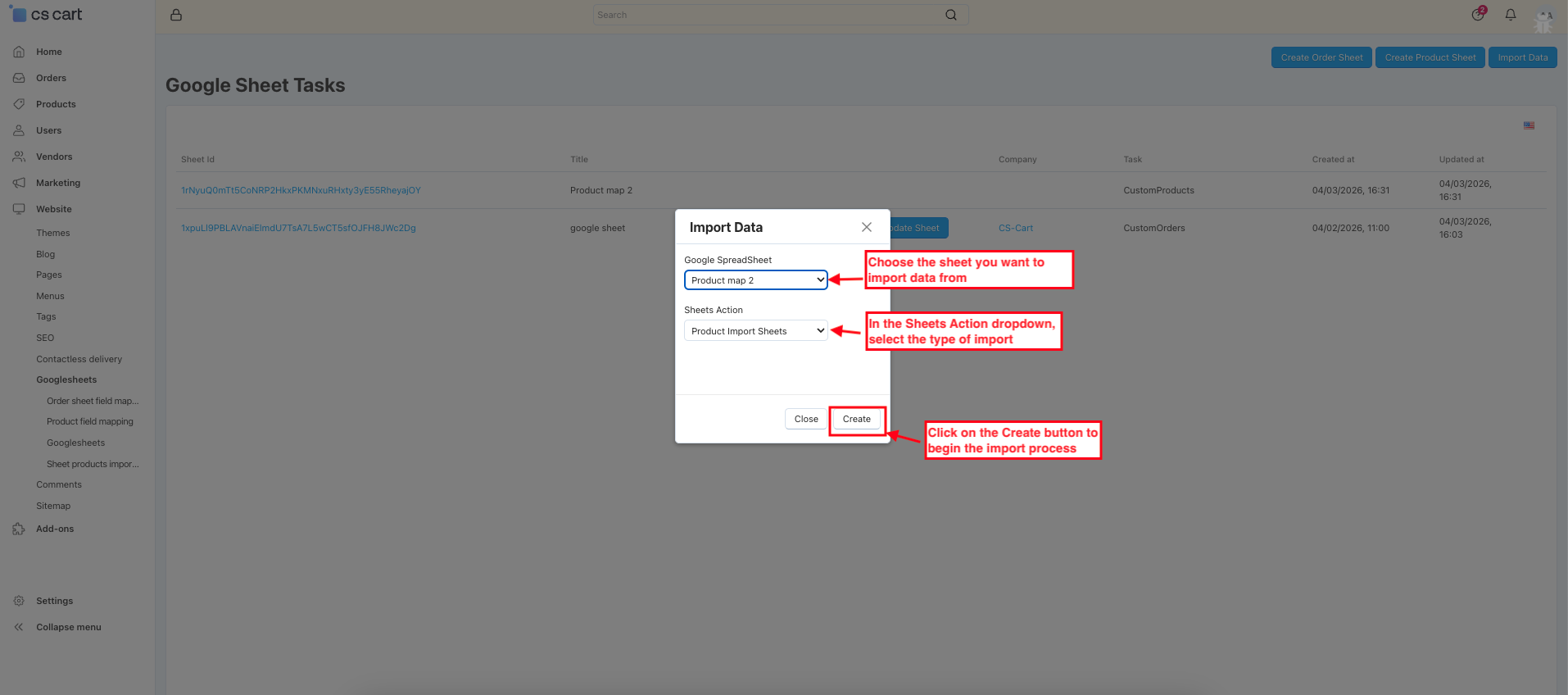The height and width of the screenshot is (695, 1568).
Task: Click the Title column header
Action: point(579,159)
